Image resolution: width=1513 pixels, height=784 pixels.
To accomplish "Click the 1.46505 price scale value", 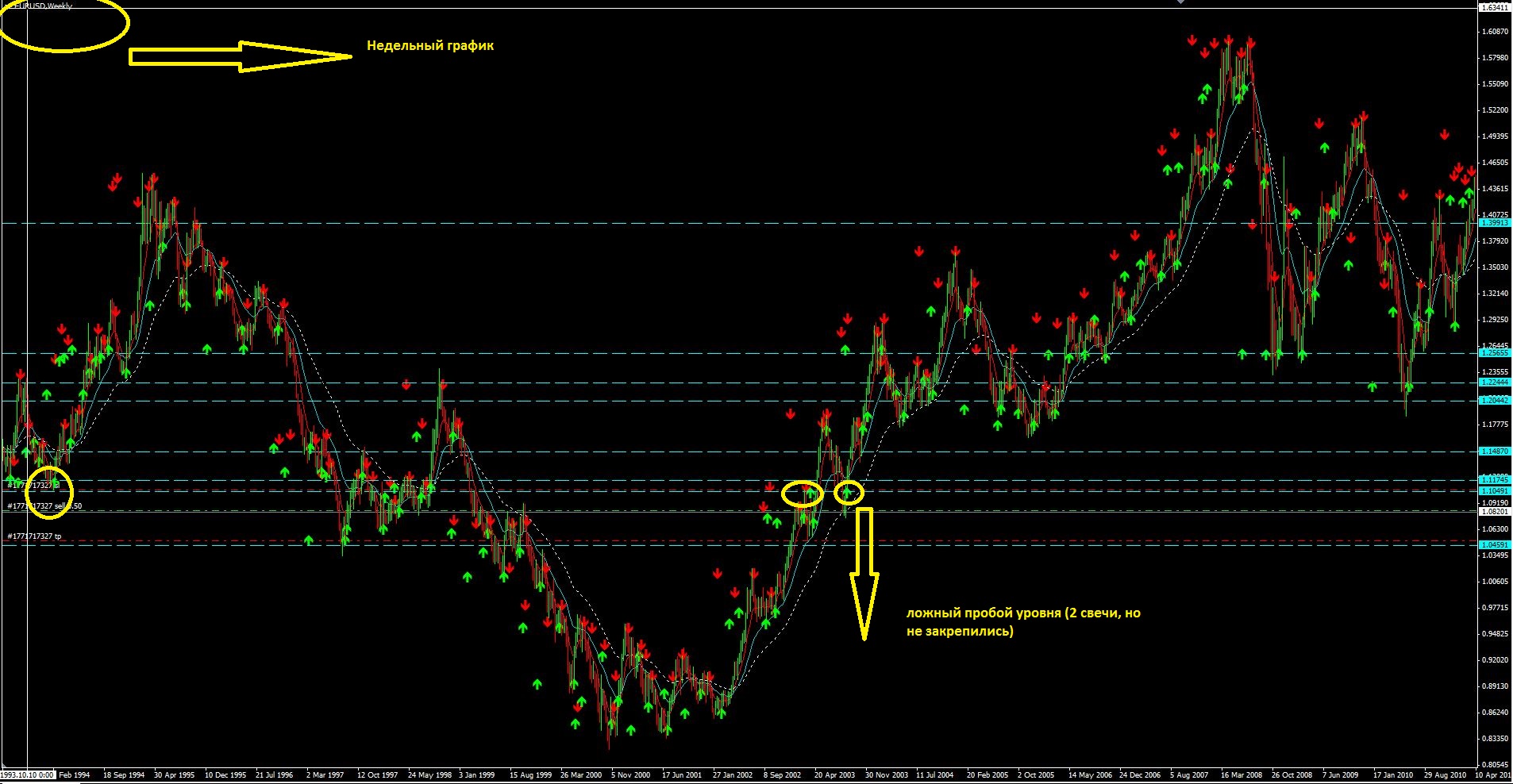I will tap(1495, 163).
